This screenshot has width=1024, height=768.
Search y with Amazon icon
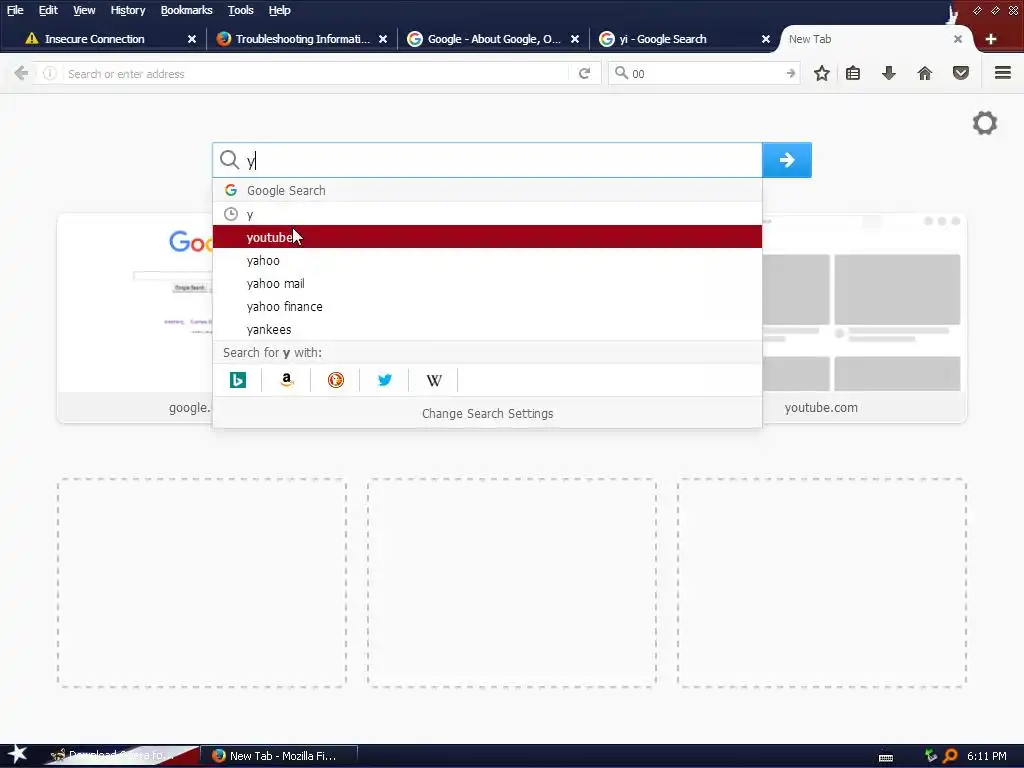(286, 379)
